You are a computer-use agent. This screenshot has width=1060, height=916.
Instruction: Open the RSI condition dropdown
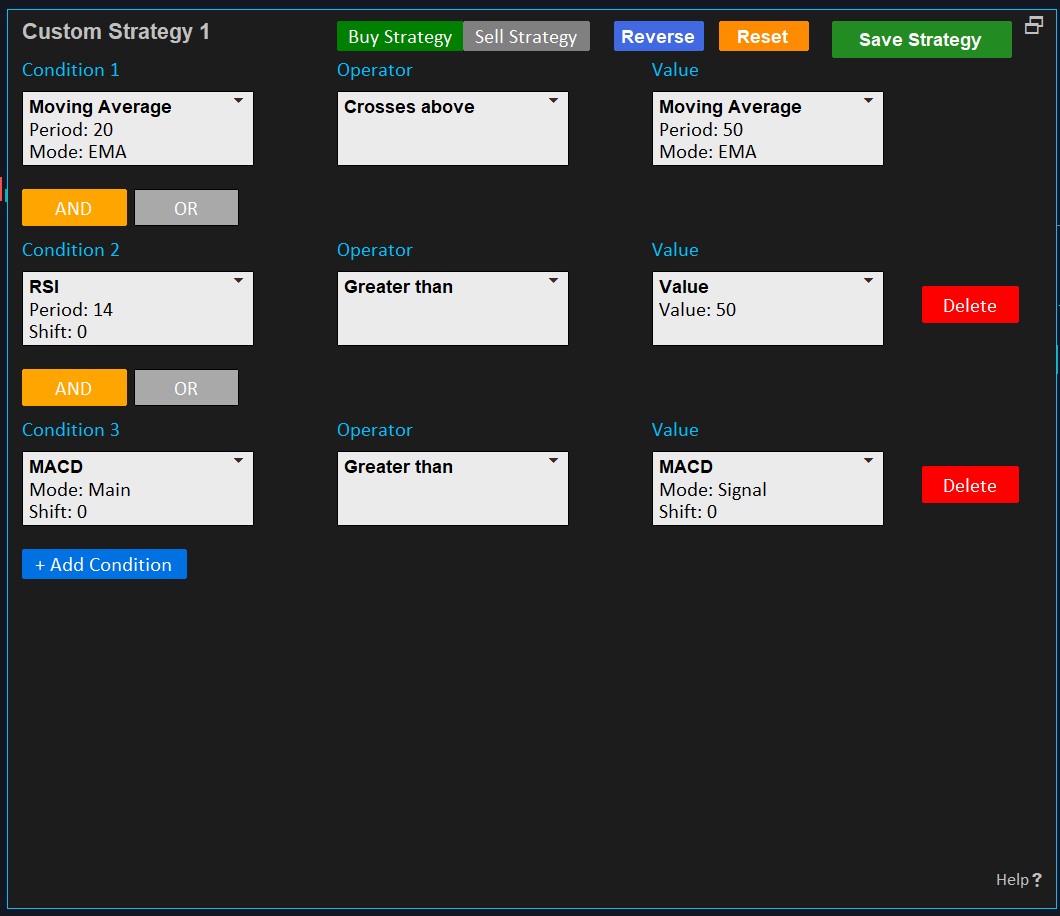138,309
